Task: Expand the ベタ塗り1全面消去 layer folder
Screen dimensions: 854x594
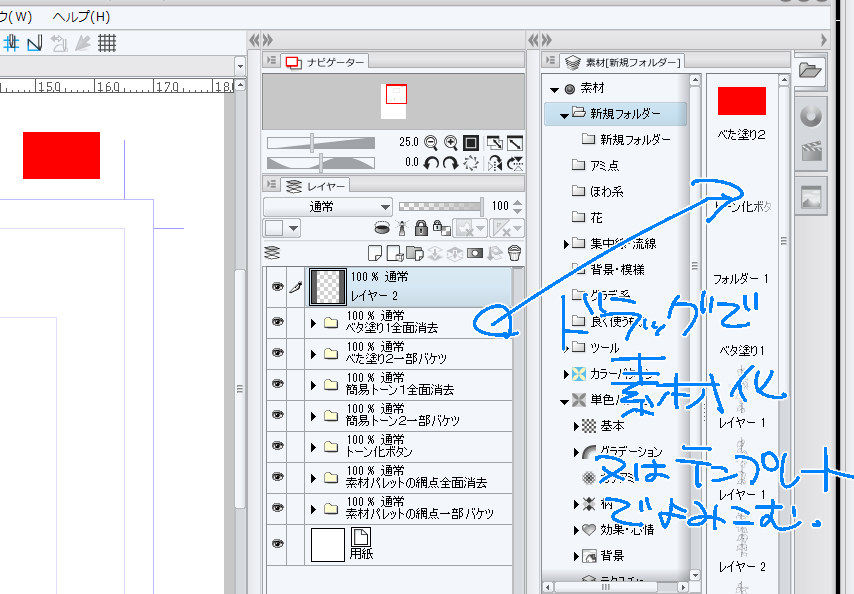Action: tap(313, 322)
